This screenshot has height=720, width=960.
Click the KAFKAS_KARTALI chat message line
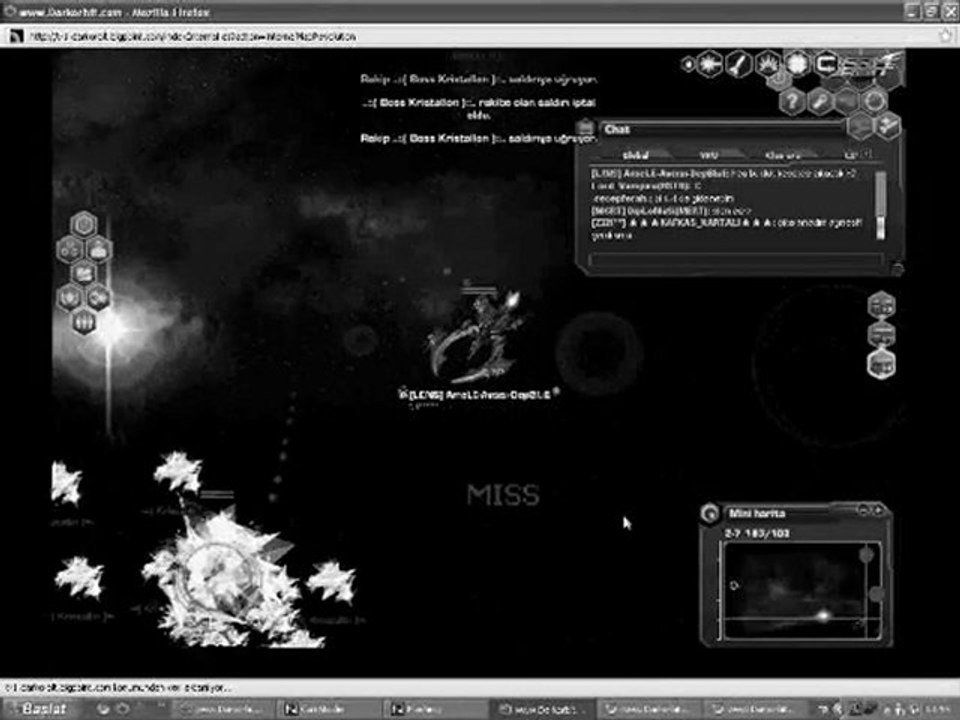pos(727,223)
